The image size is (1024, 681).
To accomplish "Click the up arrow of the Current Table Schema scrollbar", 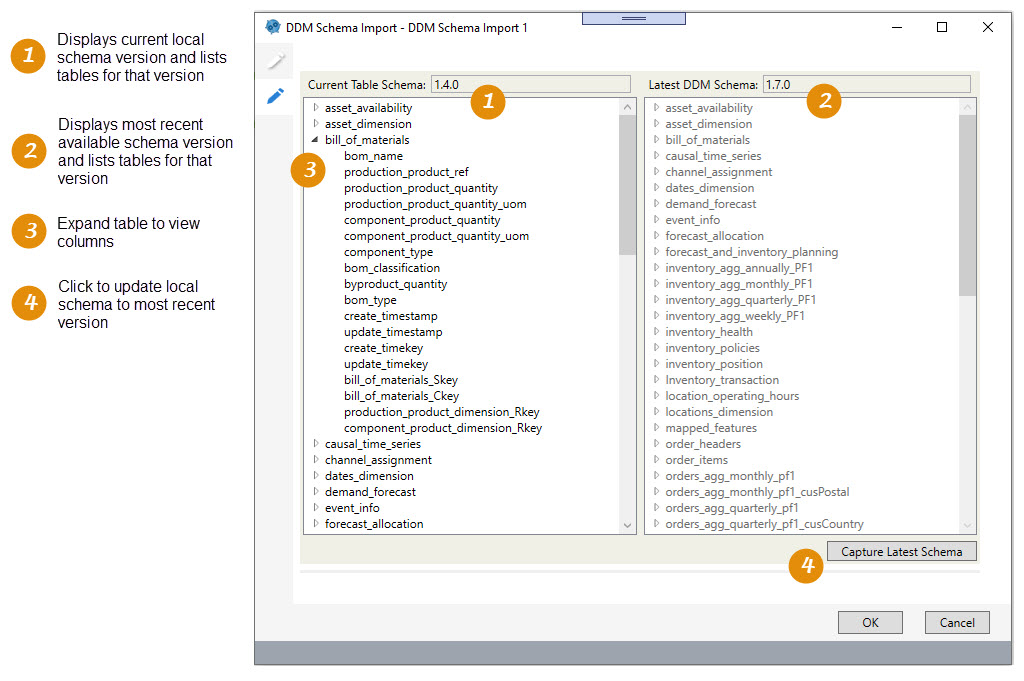I will click(x=628, y=107).
